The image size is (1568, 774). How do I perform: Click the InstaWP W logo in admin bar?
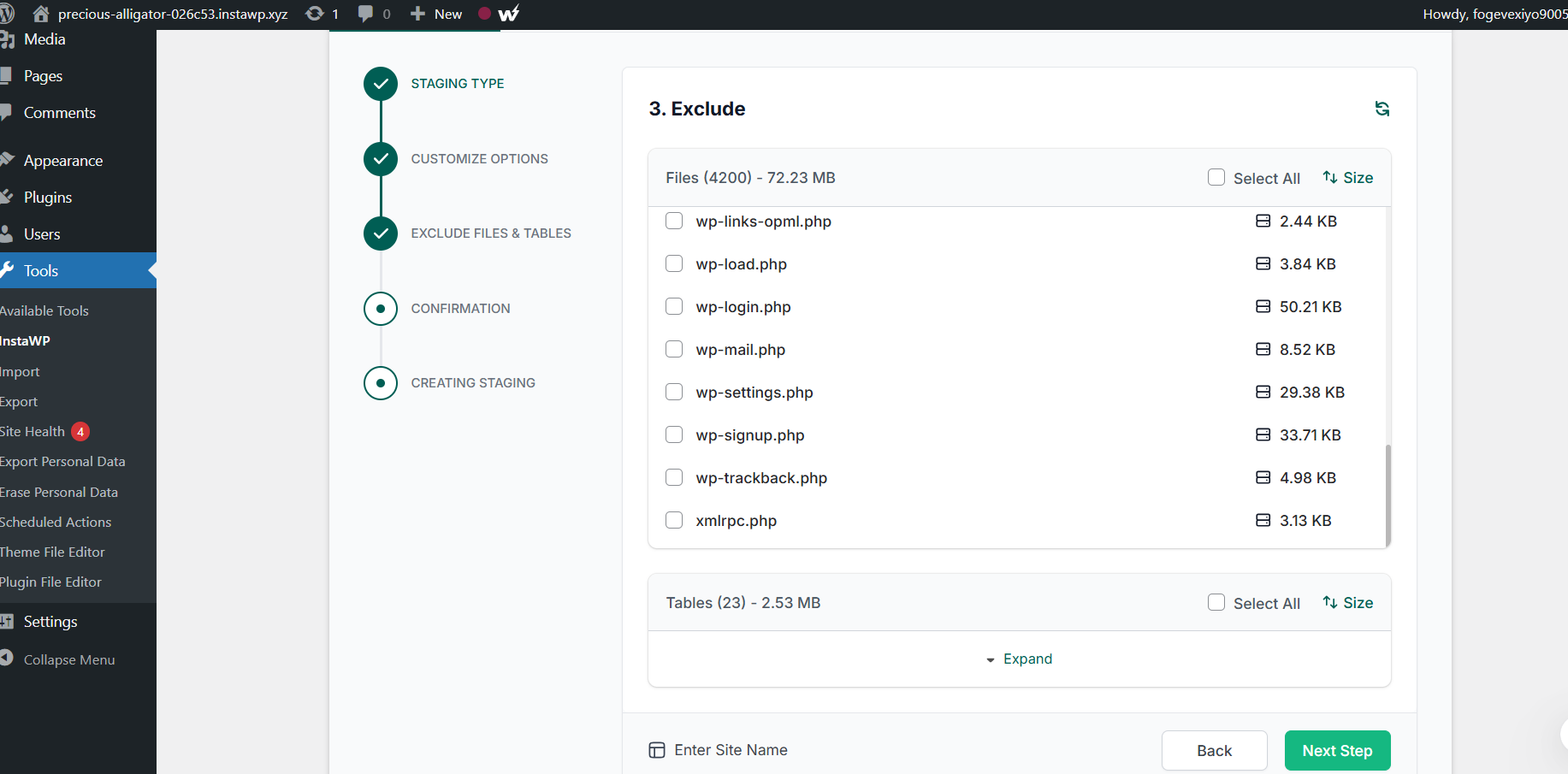[509, 14]
